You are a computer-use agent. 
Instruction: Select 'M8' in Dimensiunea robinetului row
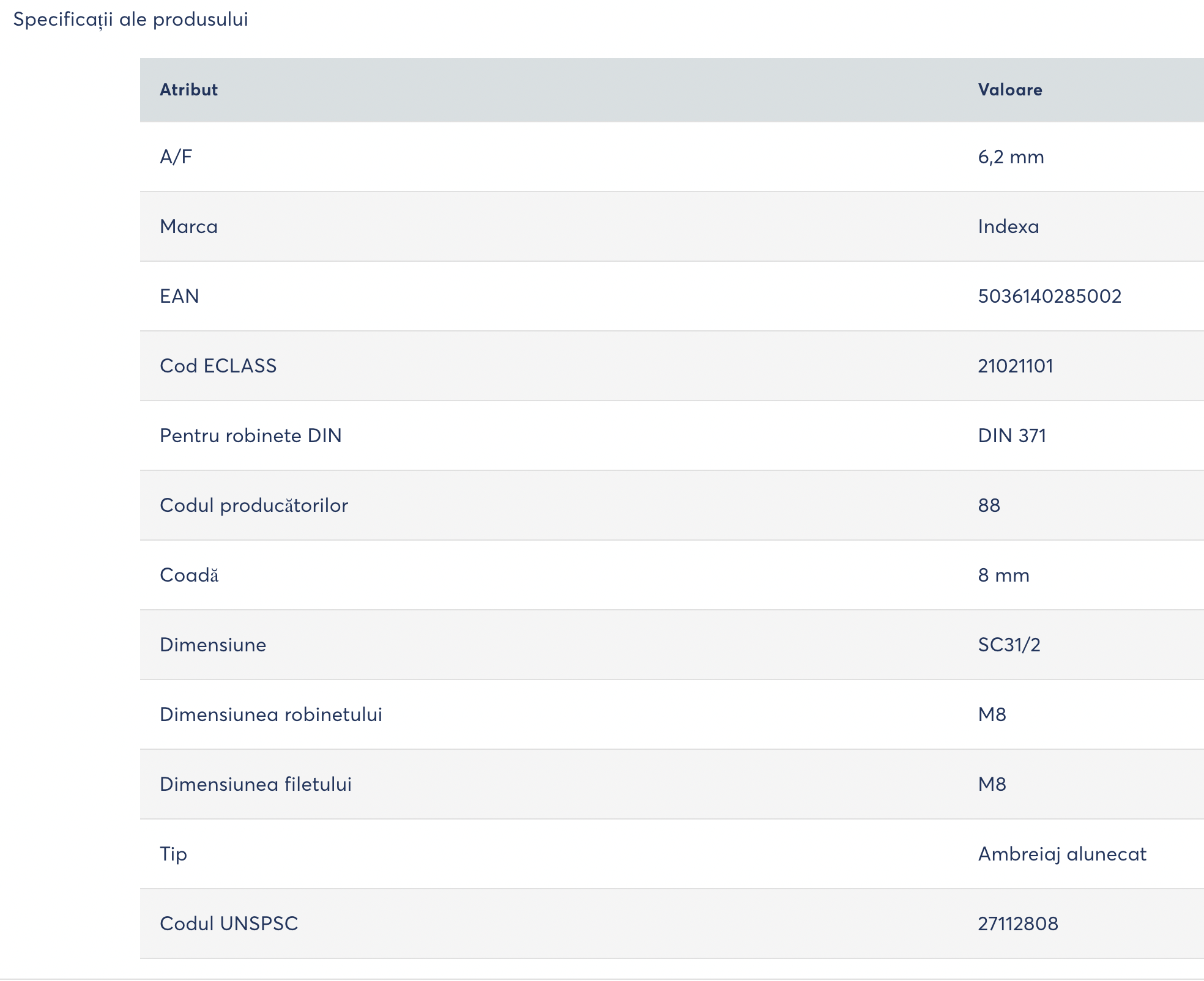[992, 715]
